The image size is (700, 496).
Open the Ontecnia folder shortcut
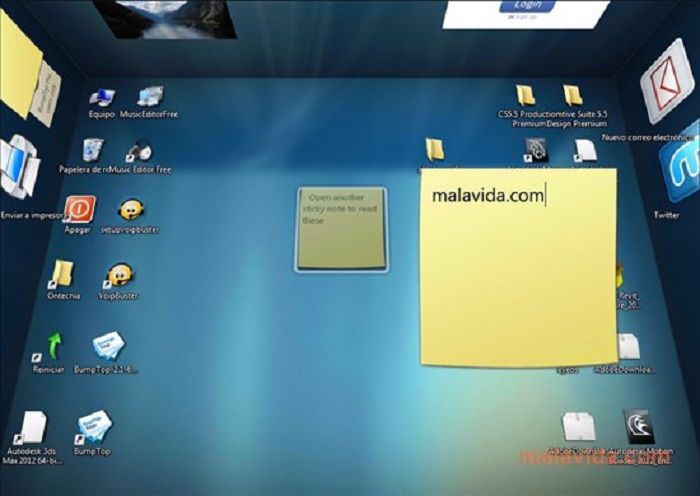tap(61, 273)
